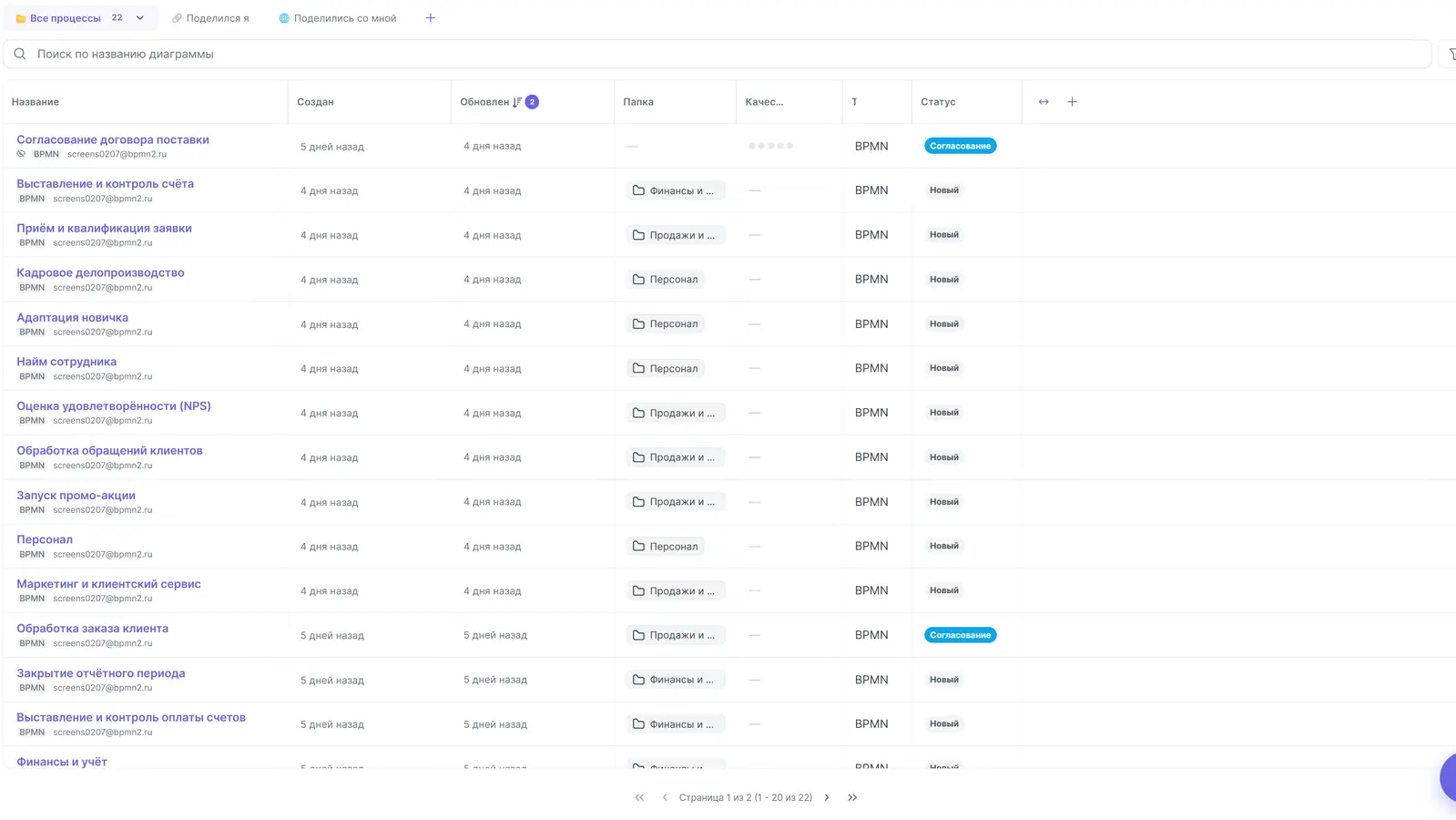Open the Персонал diagram link

pos(45,539)
